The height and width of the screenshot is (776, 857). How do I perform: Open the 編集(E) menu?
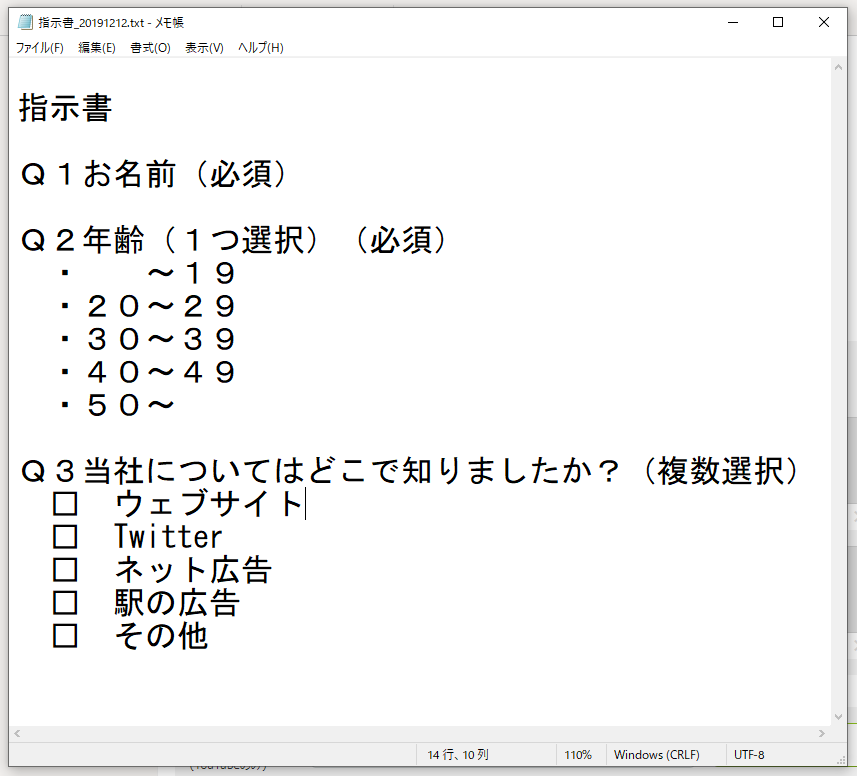(x=97, y=48)
